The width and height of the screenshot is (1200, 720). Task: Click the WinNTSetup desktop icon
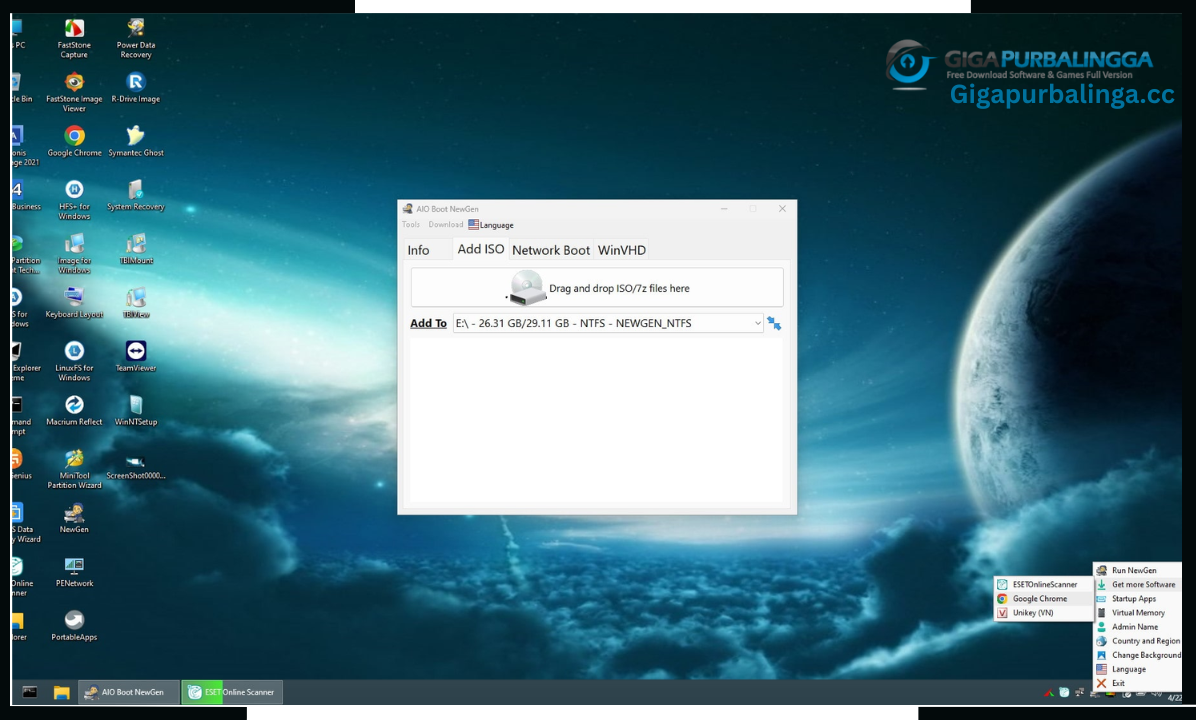click(x=136, y=411)
